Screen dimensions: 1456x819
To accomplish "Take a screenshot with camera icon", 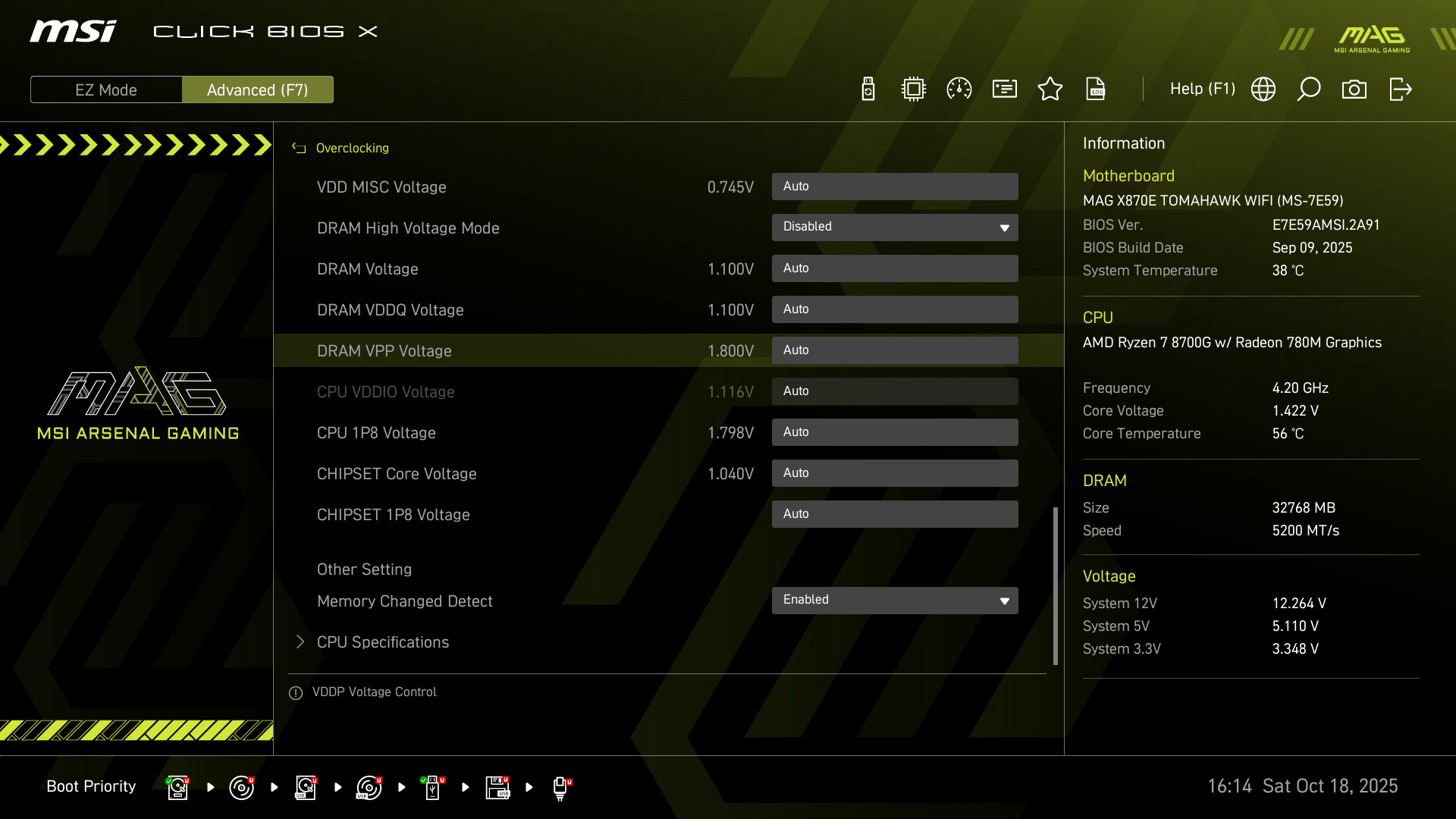I will (1354, 89).
